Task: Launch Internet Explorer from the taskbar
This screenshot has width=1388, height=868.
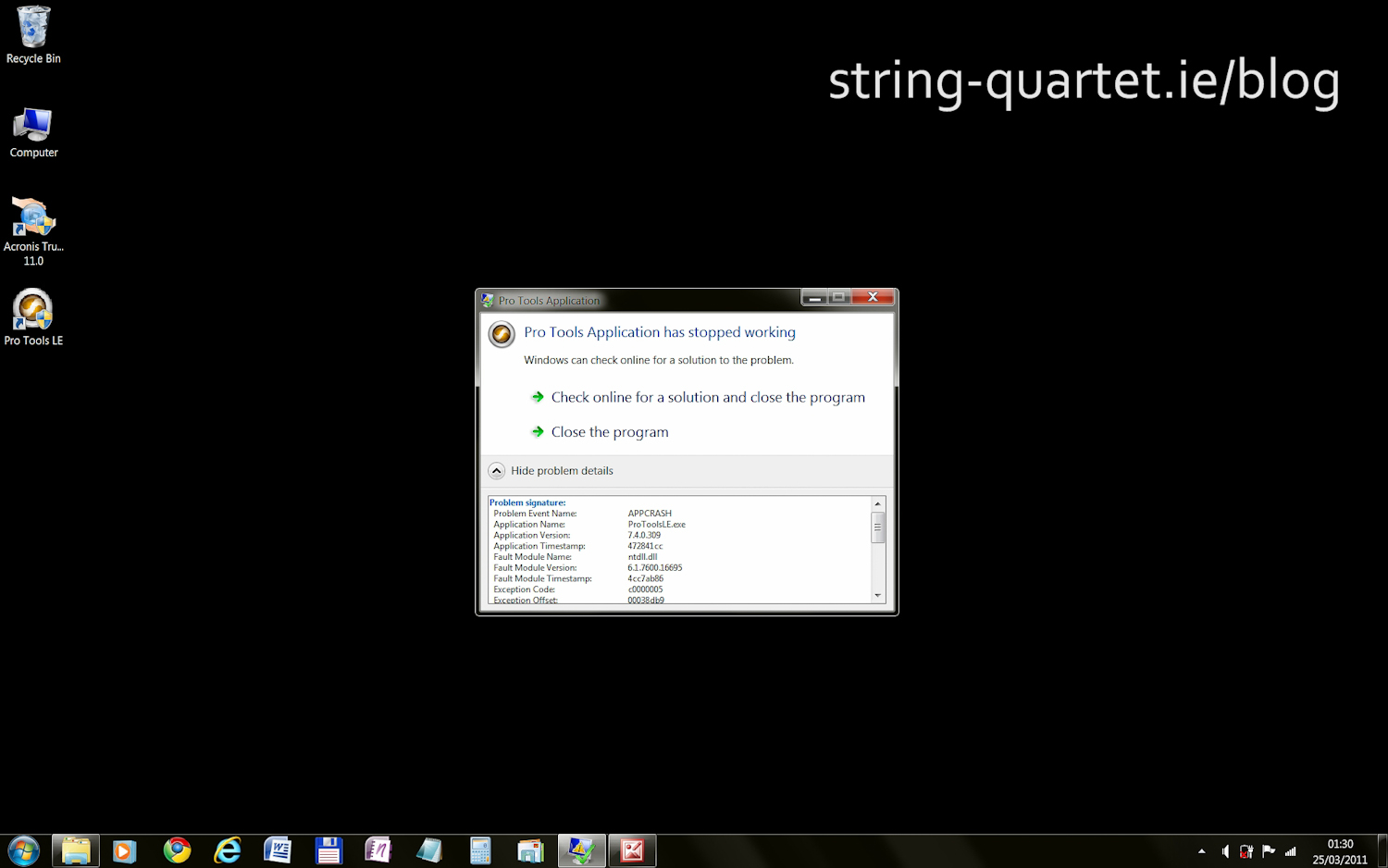Action: tap(227, 850)
